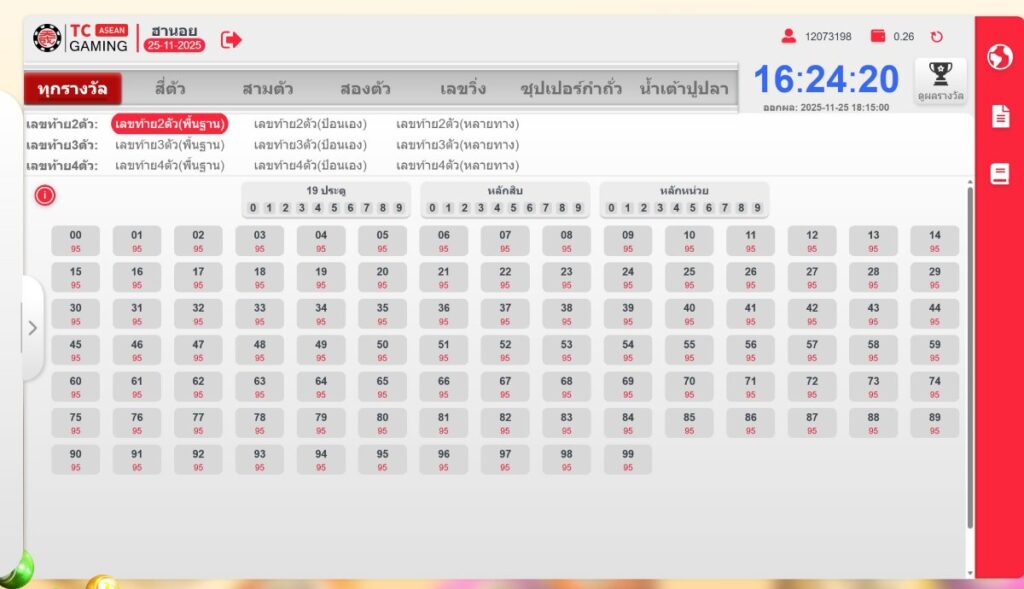The height and width of the screenshot is (589, 1024).
Task: Select number 70 in the grid
Action: pyautogui.click(x=689, y=387)
